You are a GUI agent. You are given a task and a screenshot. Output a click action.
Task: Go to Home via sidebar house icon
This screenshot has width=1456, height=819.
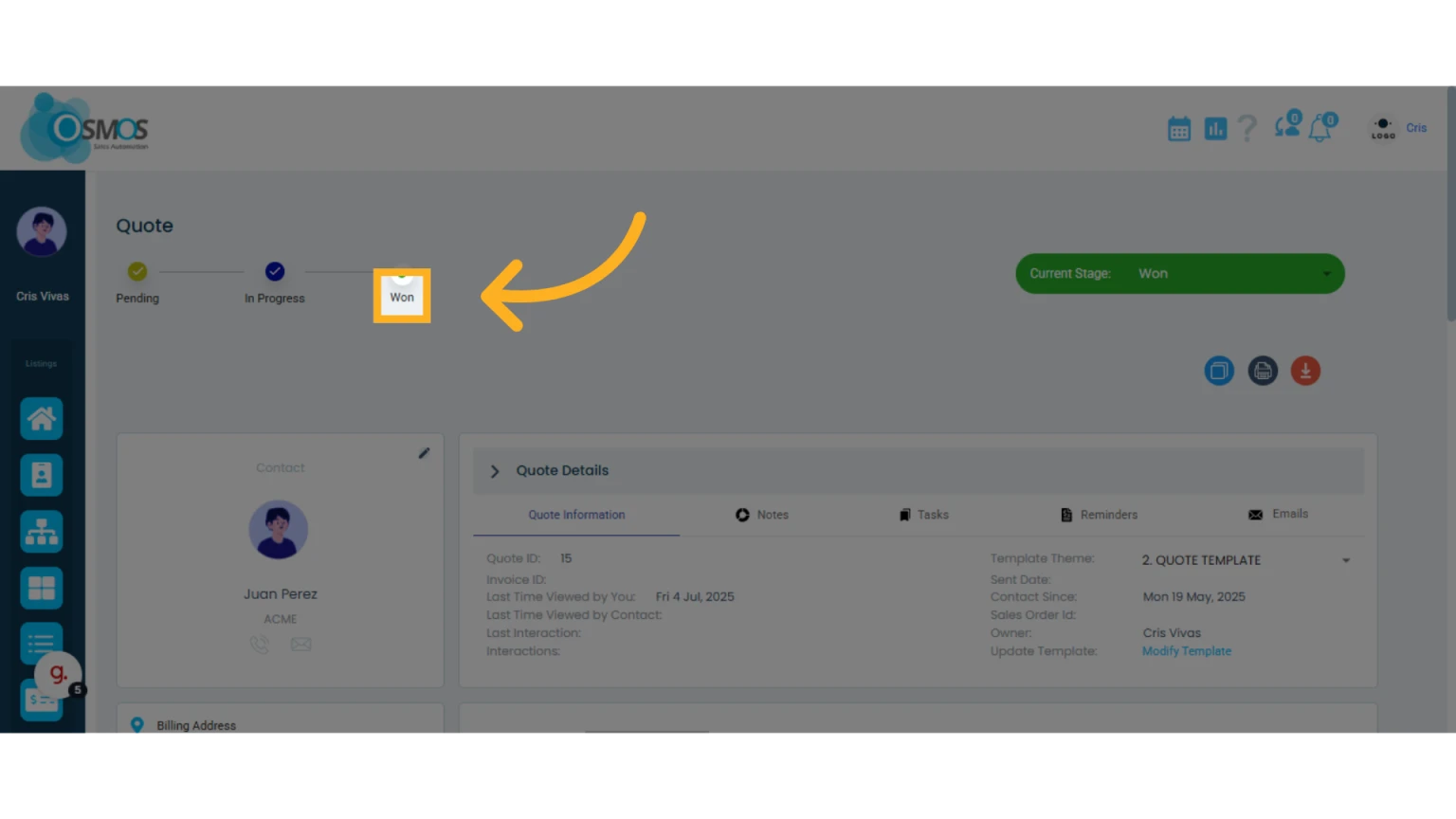[42, 418]
